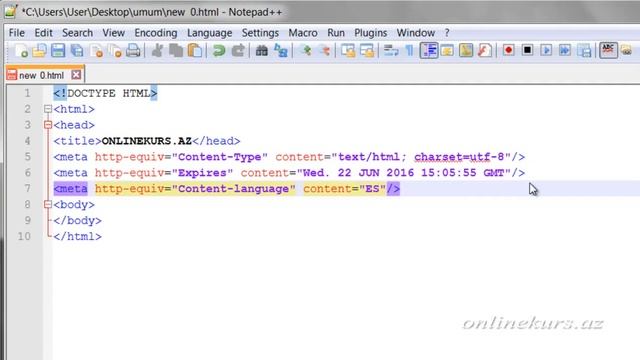
Task: Collapse the body tag fold on line 8
Action: 48,204
